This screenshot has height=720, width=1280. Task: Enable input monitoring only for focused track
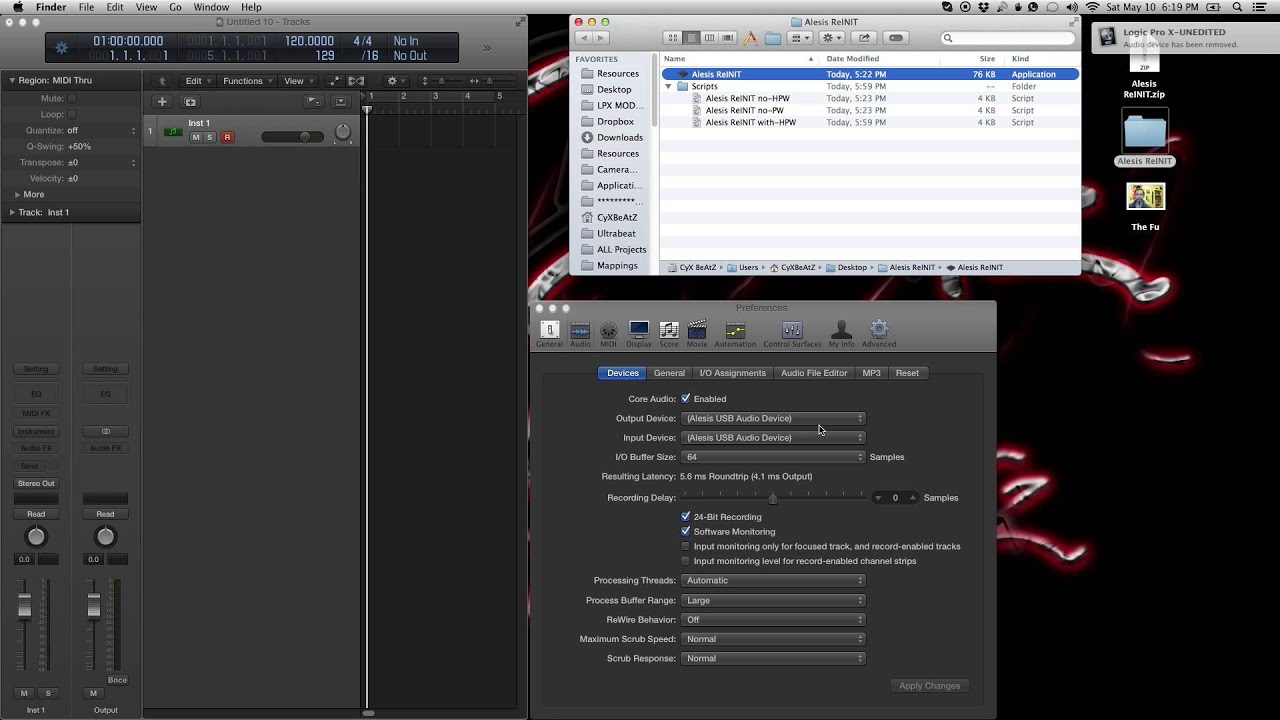(686, 546)
